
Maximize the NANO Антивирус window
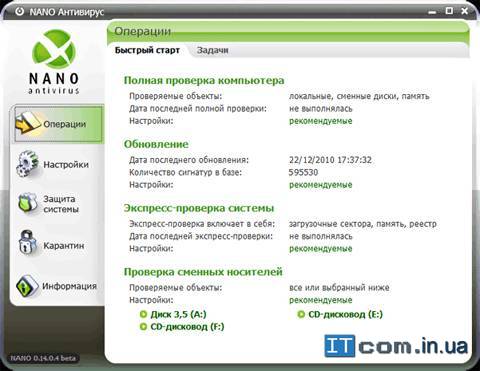click(449, 11)
